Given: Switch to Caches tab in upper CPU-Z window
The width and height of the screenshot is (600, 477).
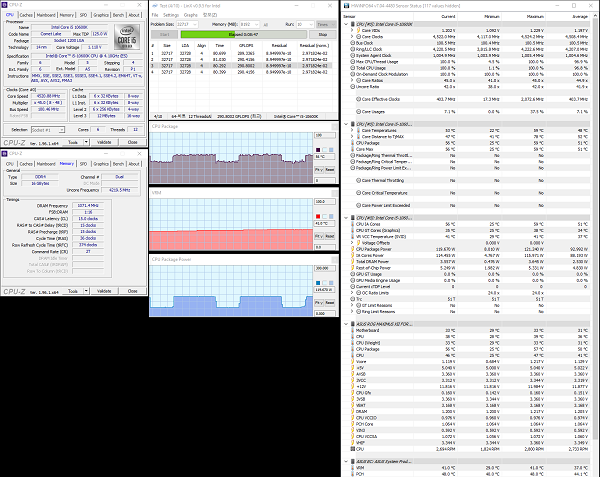Looking at the screenshot, I should tap(26, 15).
